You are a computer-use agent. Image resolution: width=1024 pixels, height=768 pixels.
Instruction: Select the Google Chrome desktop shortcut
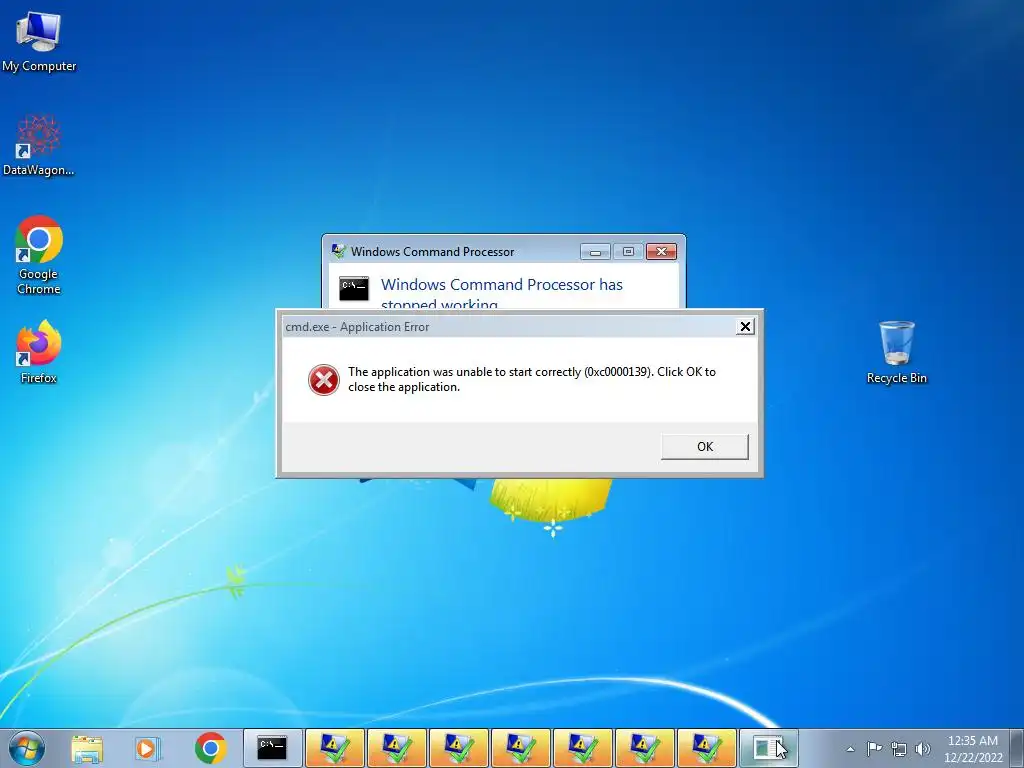pos(39,255)
